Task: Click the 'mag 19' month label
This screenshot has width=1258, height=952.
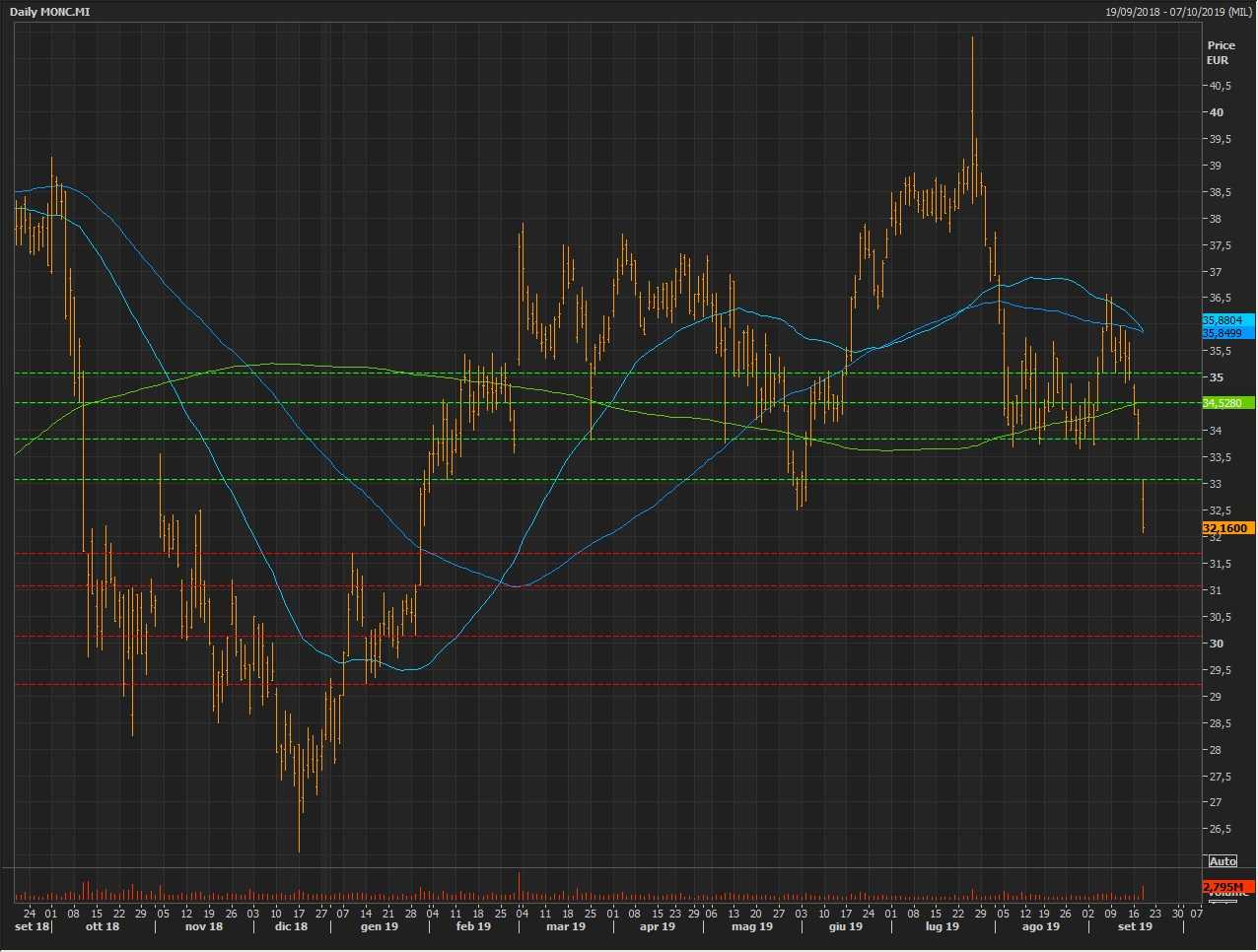Action: pos(753,926)
